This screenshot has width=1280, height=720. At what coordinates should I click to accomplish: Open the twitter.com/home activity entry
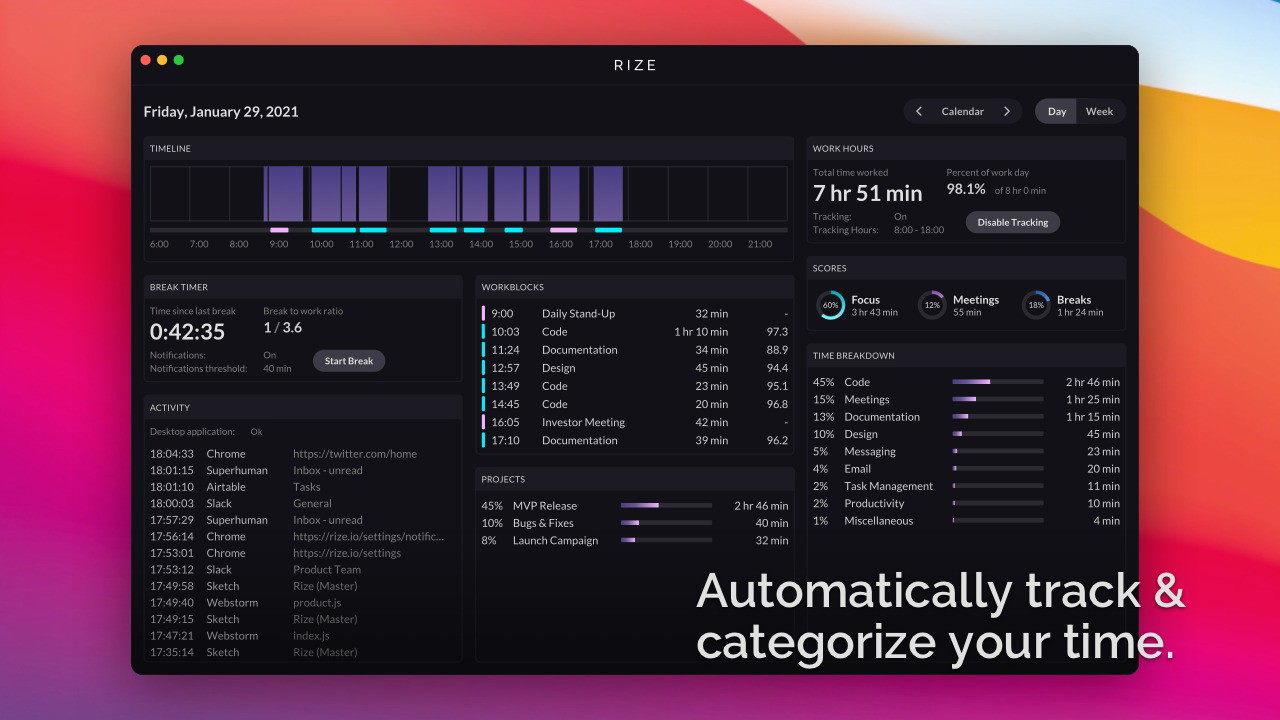click(x=354, y=454)
